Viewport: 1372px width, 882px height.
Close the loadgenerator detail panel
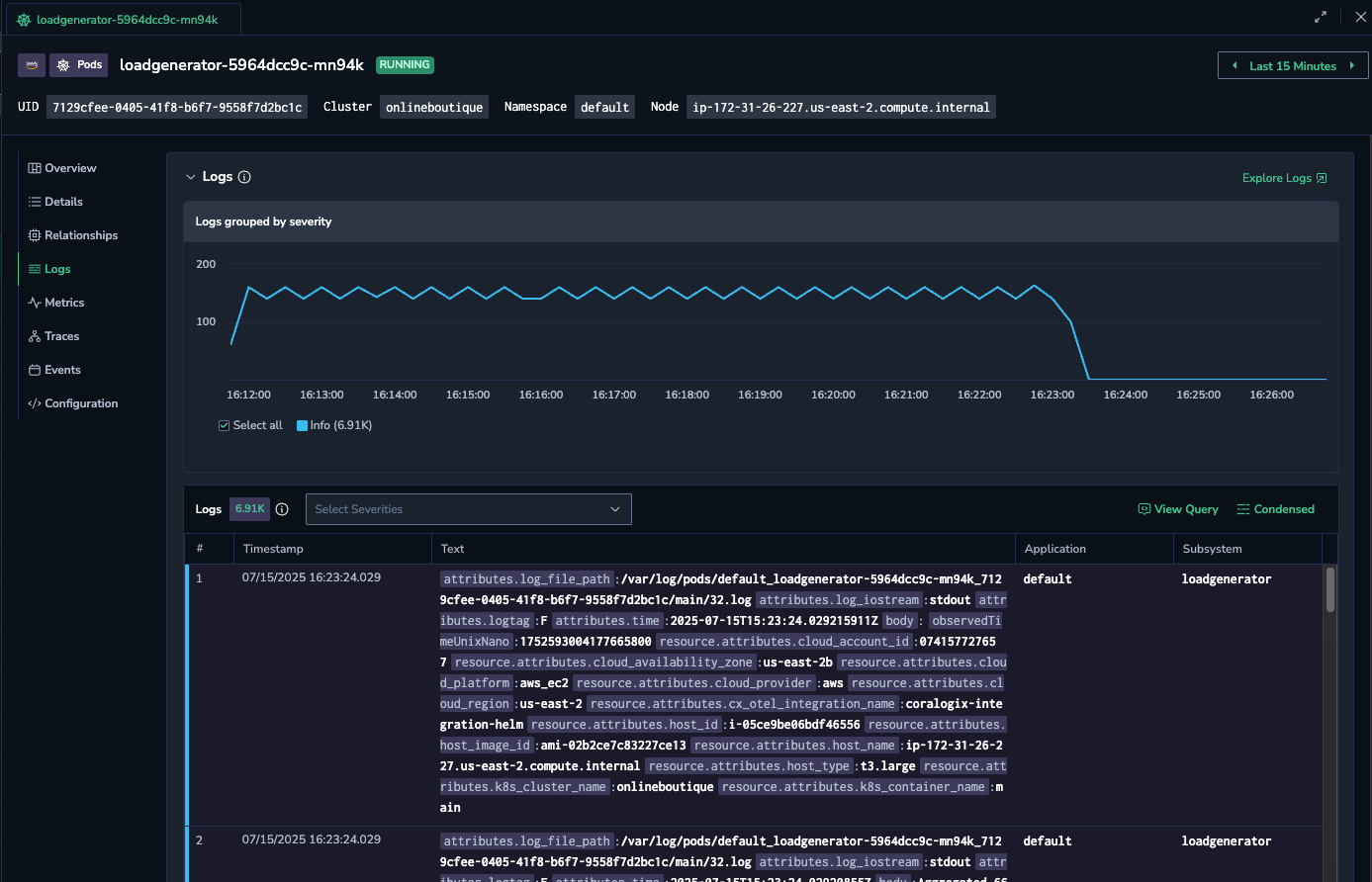click(x=1360, y=17)
